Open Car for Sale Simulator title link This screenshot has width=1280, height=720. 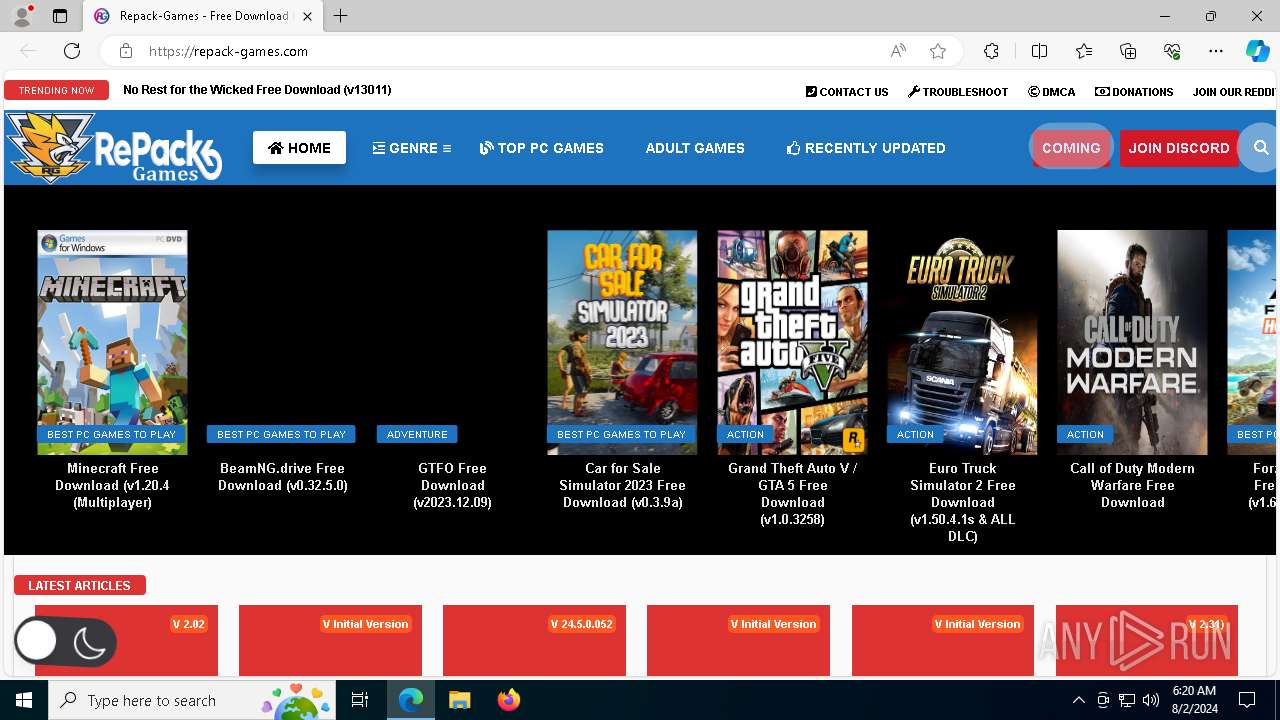coord(622,485)
